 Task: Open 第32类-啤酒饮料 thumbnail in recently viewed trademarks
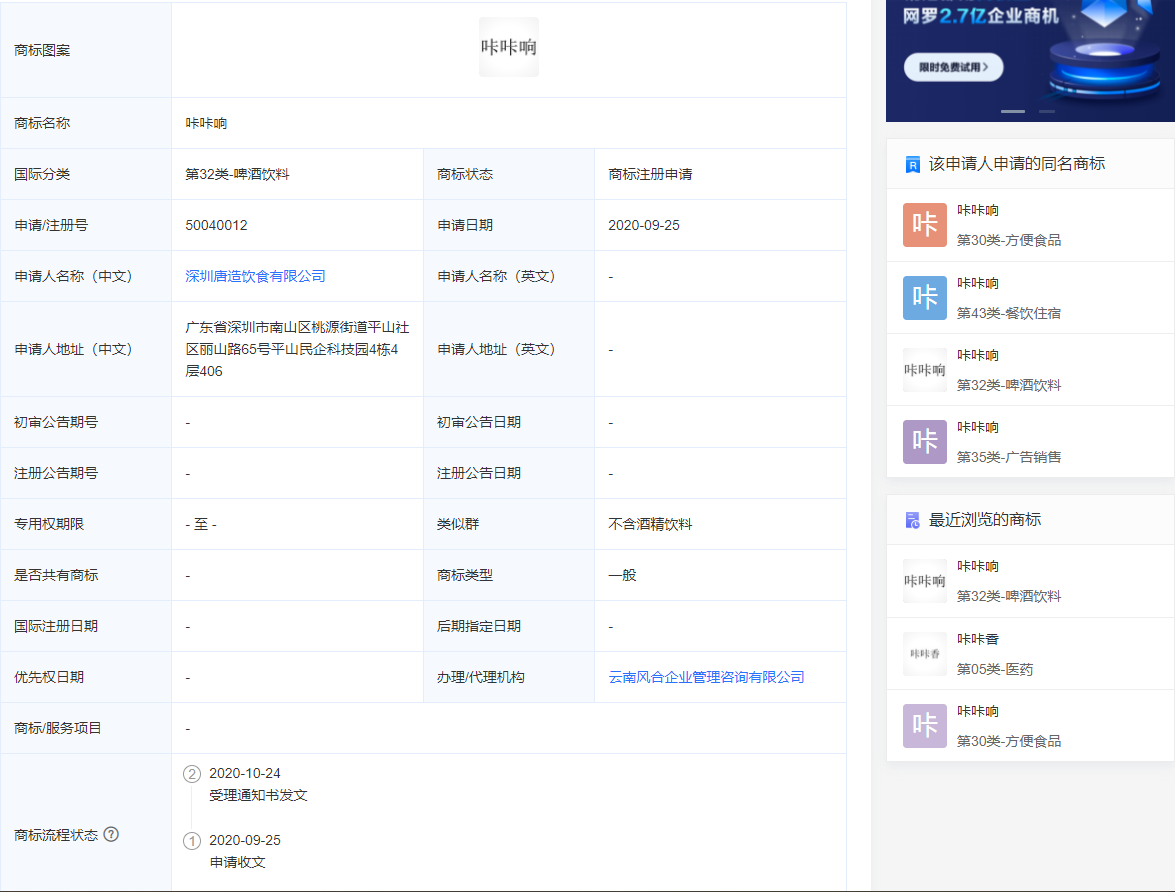tap(924, 581)
